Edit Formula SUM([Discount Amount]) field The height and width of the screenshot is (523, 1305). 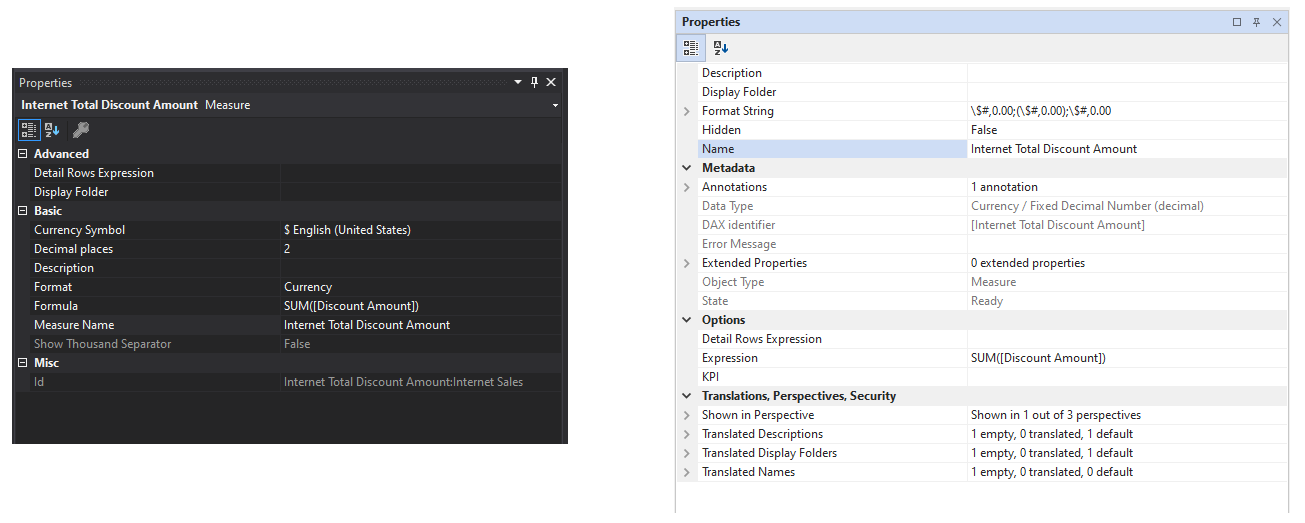click(x=423, y=306)
